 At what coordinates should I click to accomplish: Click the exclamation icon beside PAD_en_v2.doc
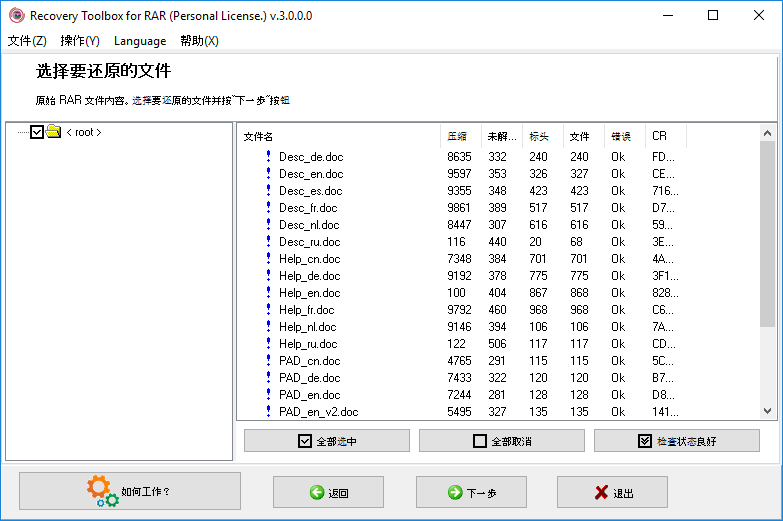268,411
